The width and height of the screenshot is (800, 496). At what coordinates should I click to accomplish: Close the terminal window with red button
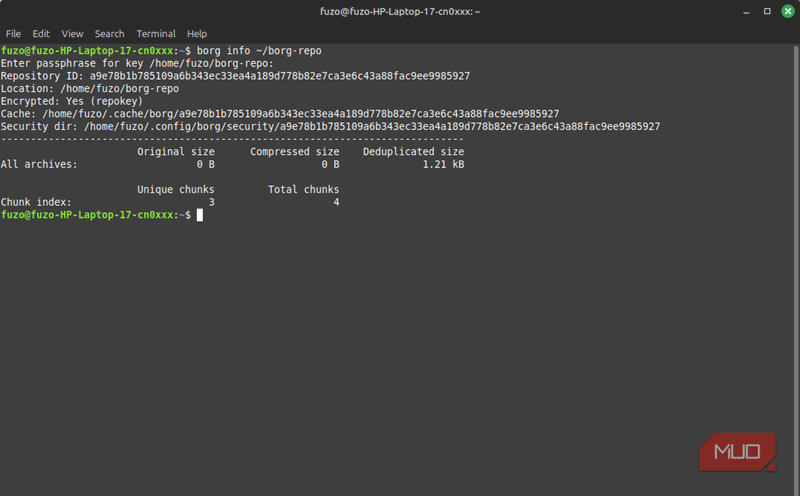[787, 11]
